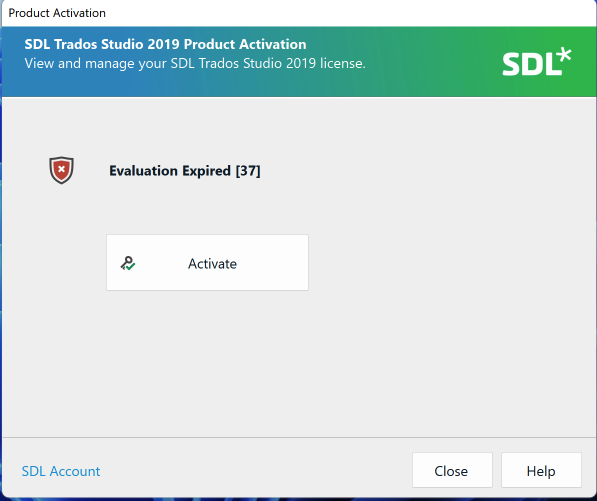
Task: Click the Activate button
Action: (x=207, y=263)
